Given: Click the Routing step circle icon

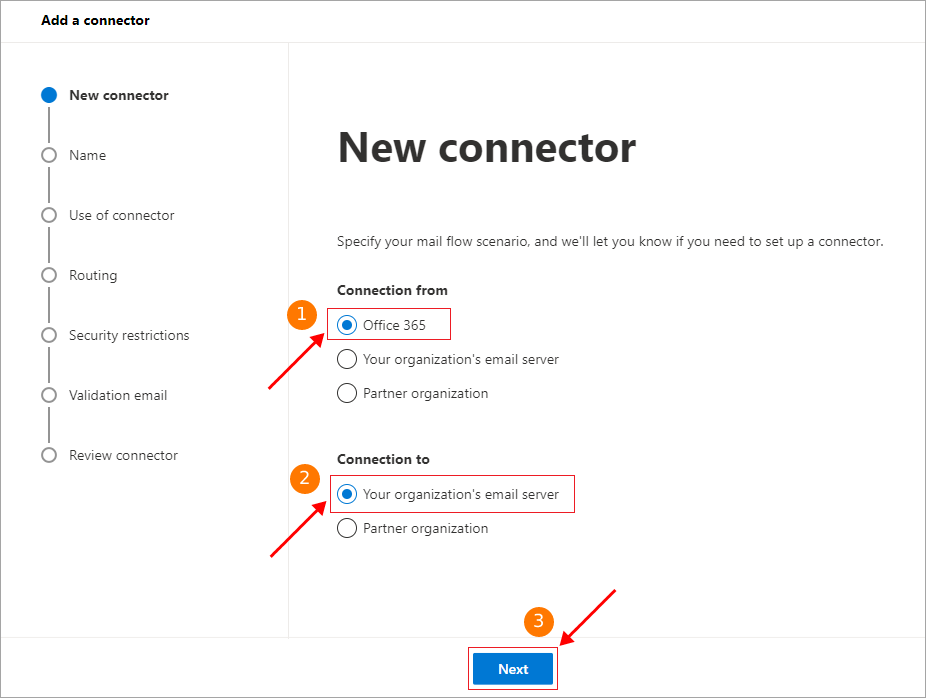Looking at the screenshot, I should pos(49,275).
